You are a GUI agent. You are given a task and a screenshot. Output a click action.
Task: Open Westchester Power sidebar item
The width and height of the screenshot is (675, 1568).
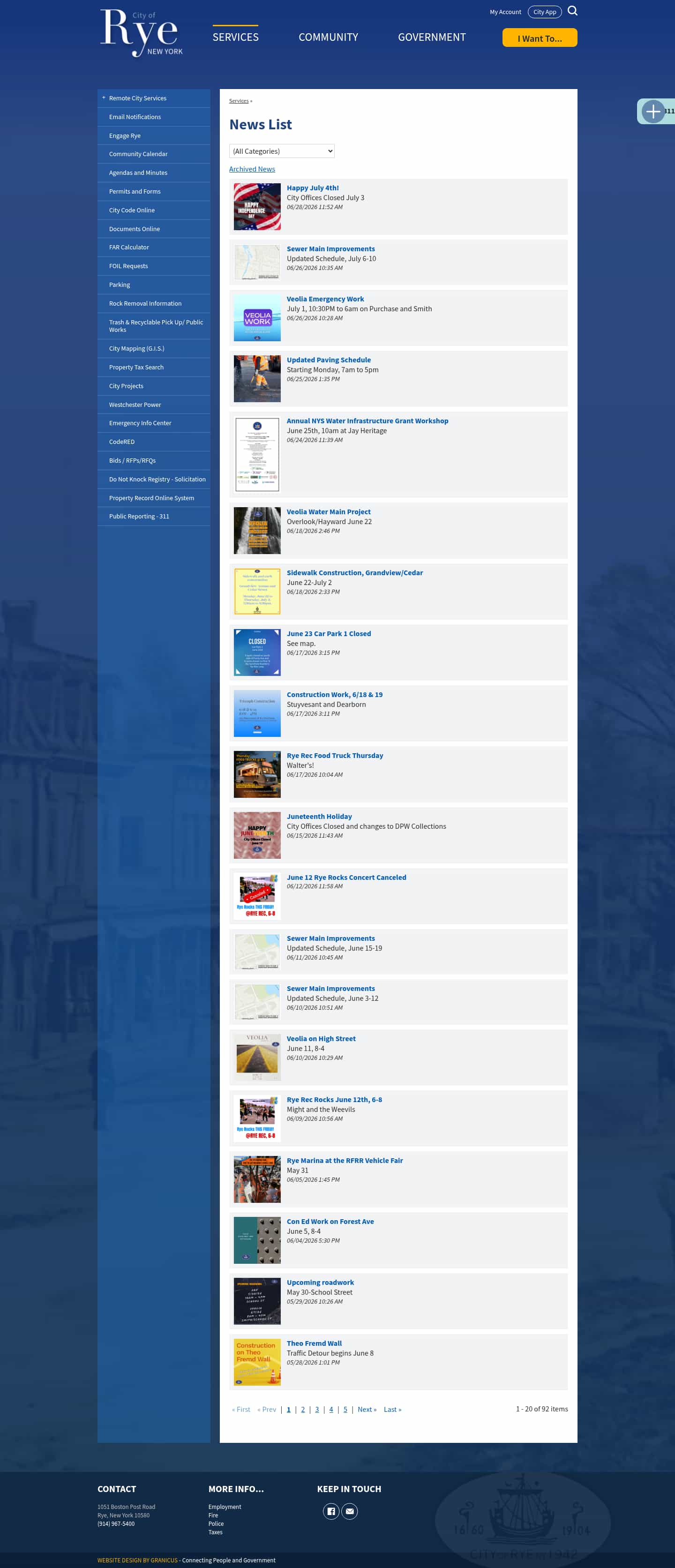click(153, 405)
